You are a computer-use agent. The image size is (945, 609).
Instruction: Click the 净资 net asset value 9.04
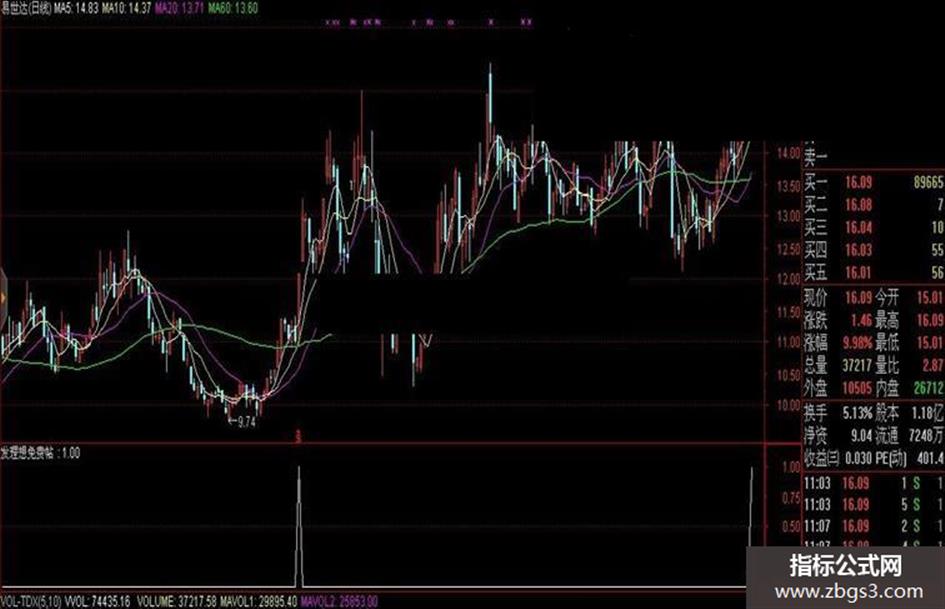pyautogui.click(x=861, y=435)
